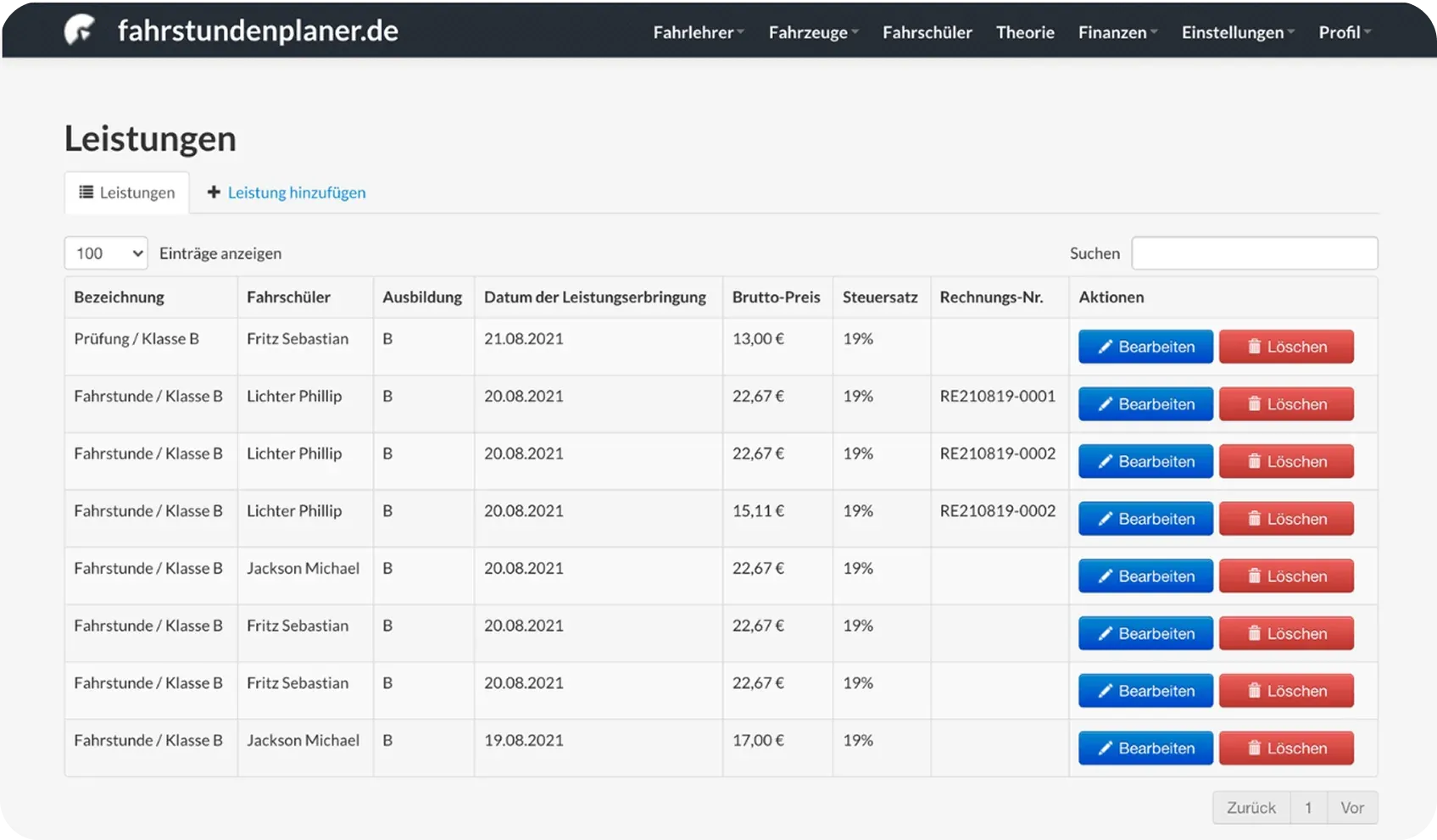Click pencil icon in Prüfung / Klasse B row
The height and width of the screenshot is (840, 1437).
coord(1105,347)
